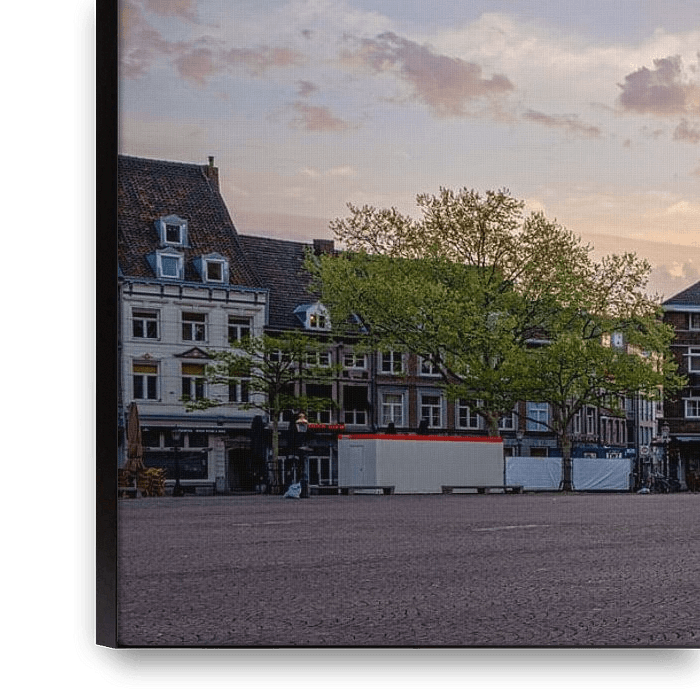Screen dimensions: 700x700
Task: Click the folded patio umbrella at left
Action: pos(134,438)
